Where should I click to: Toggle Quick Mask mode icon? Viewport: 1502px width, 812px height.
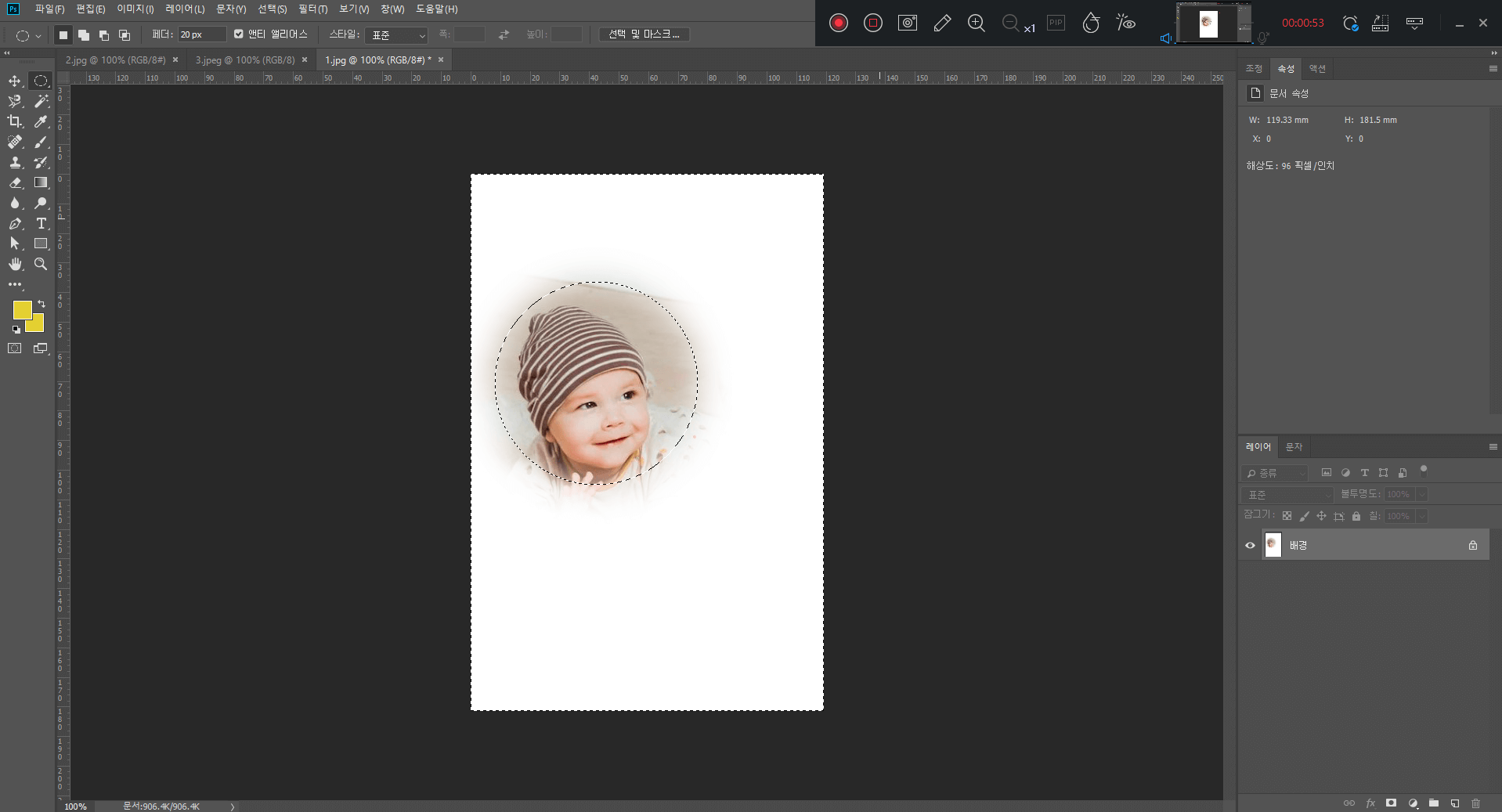pos(15,348)
